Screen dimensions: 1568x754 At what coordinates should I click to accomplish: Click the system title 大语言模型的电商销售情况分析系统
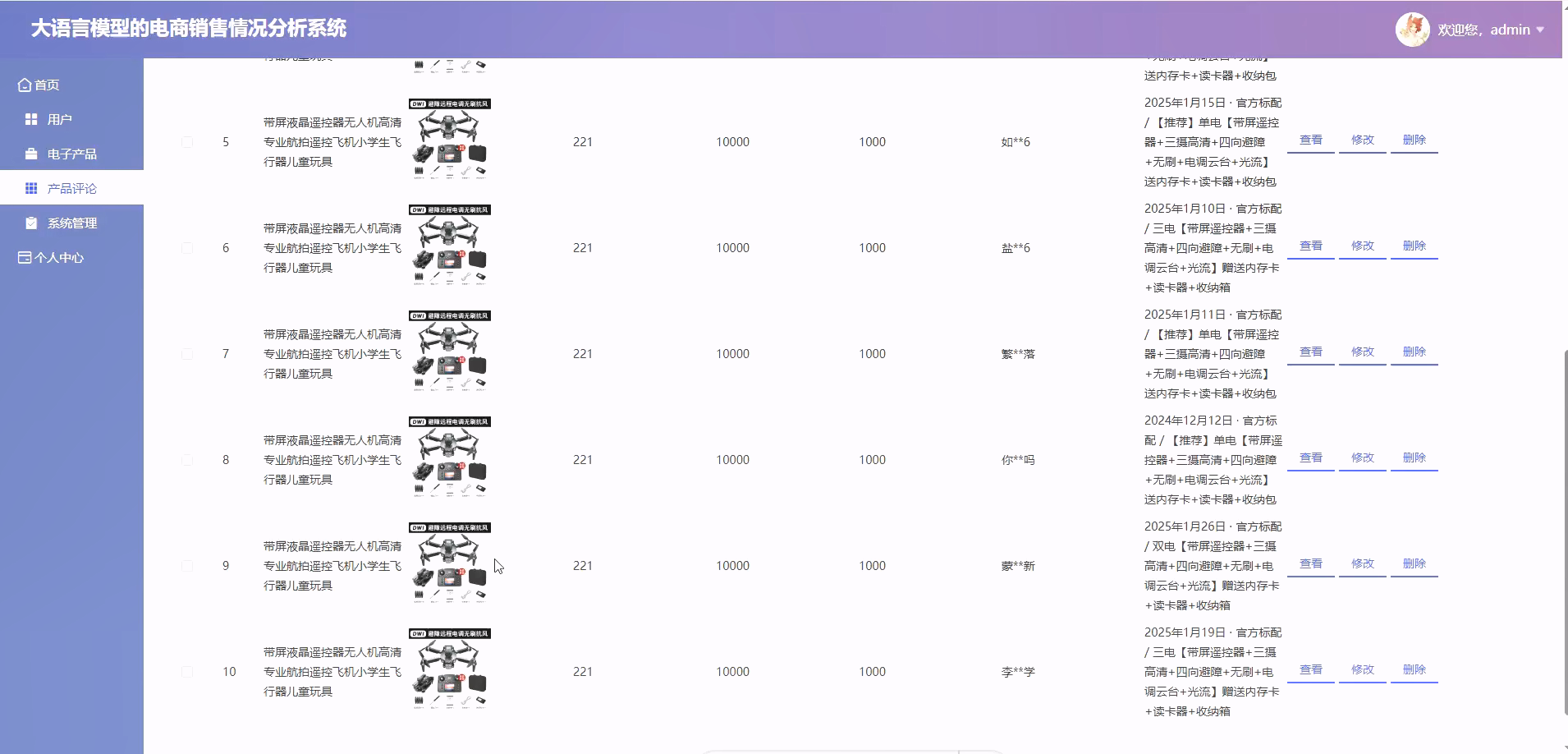189,29
